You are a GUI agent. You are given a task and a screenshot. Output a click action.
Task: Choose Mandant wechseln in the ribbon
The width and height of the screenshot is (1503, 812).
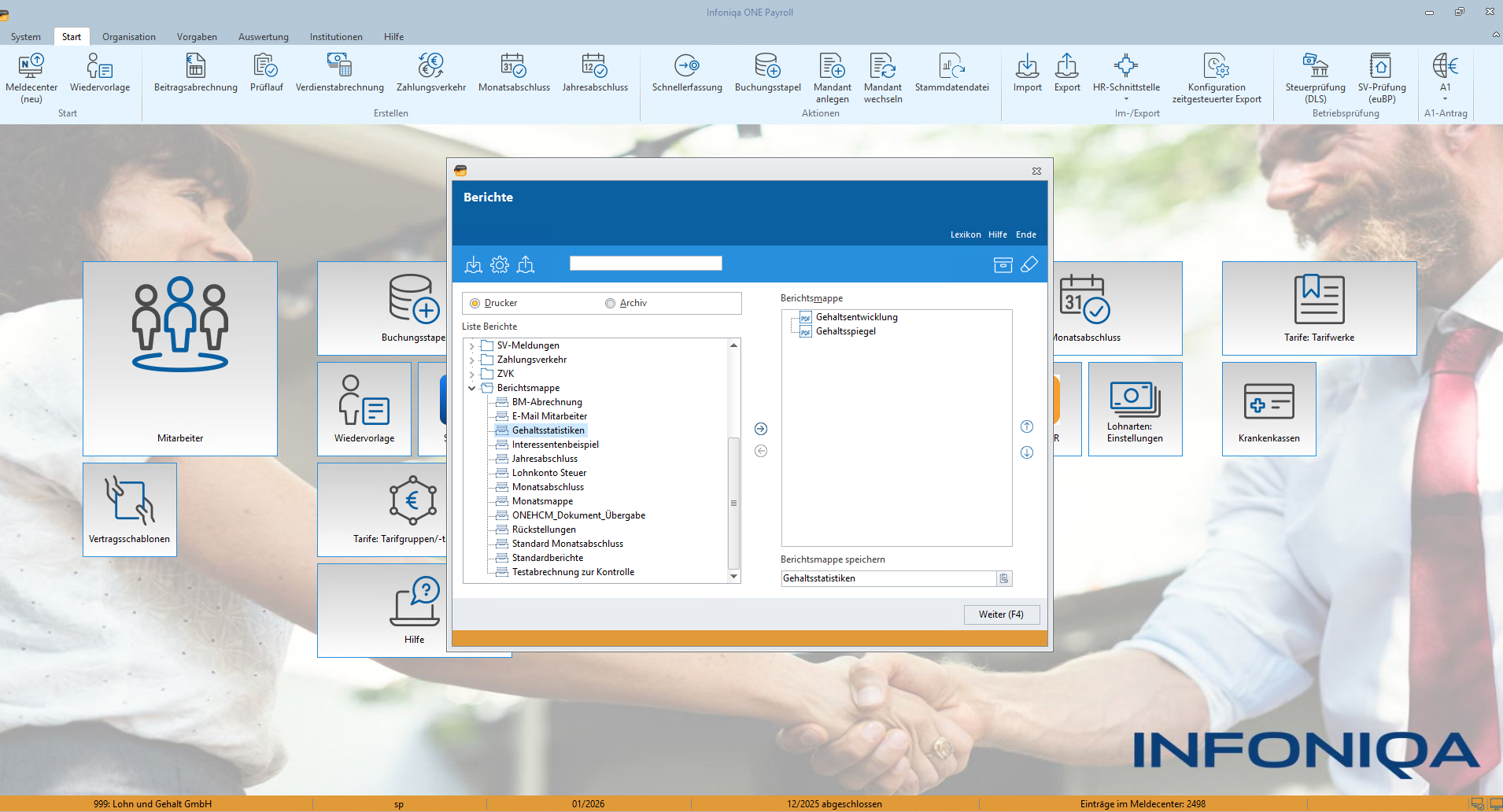883,77
